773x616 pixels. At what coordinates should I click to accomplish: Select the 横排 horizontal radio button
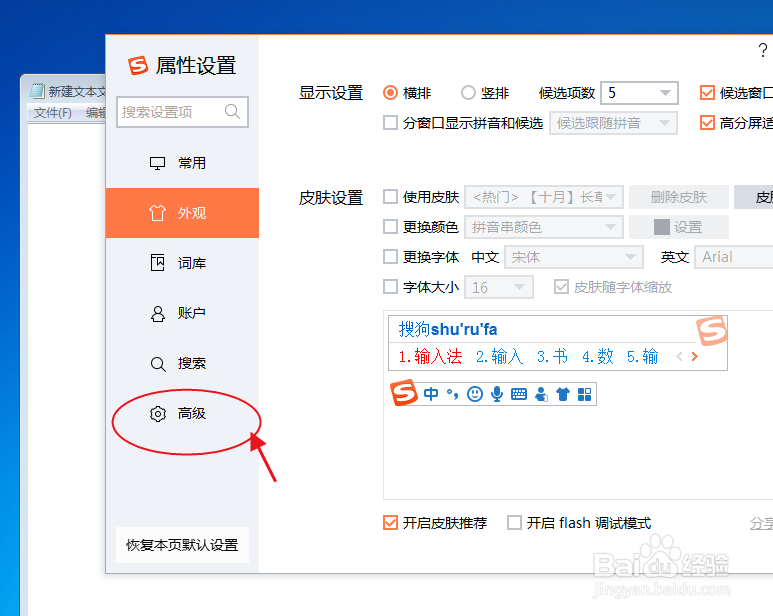coord(390,93)
